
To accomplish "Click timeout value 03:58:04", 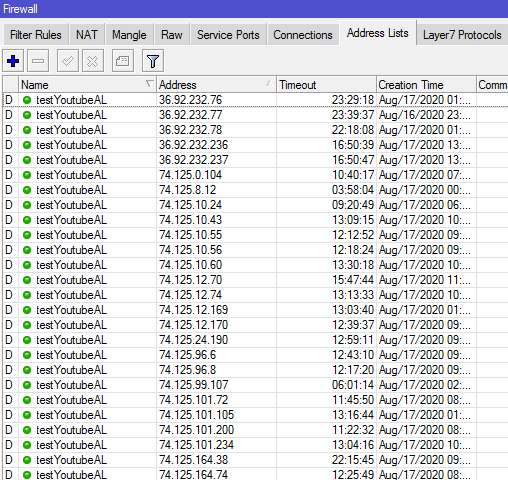I will 353,190.
